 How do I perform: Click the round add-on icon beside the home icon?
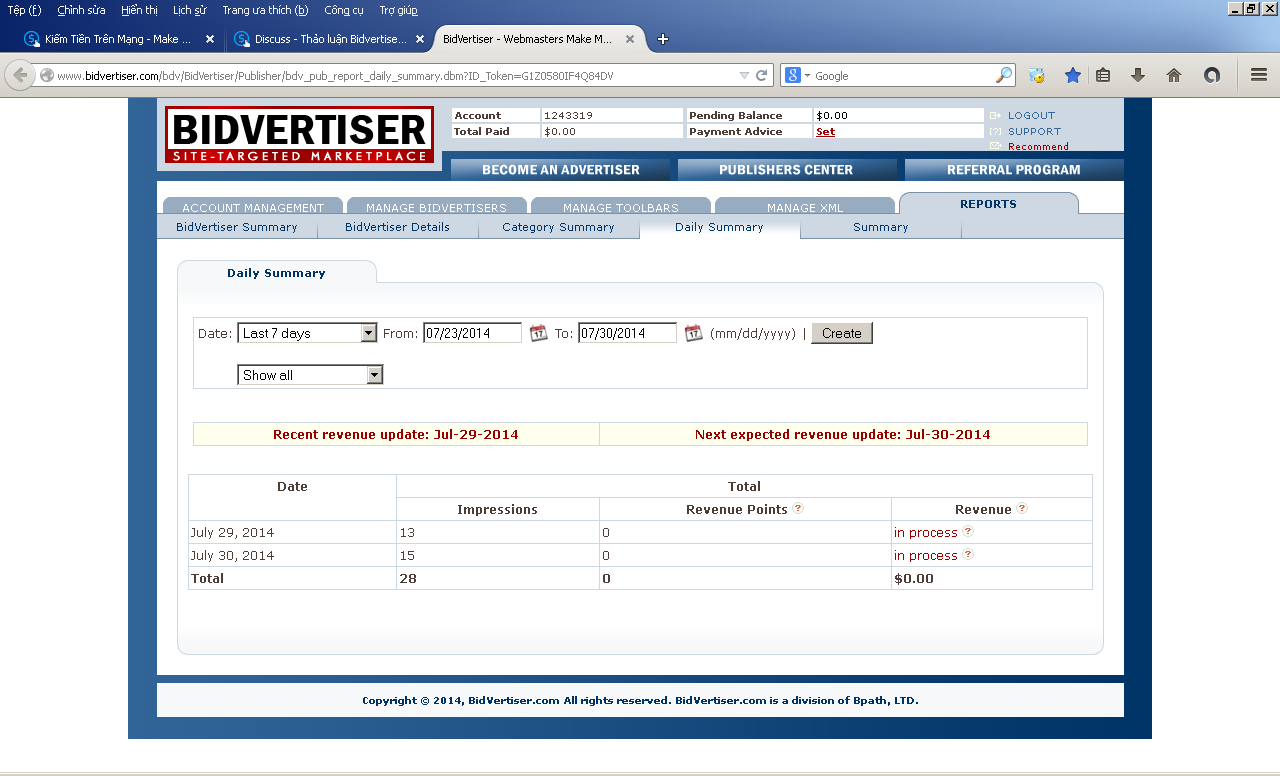click(1212, 75)
